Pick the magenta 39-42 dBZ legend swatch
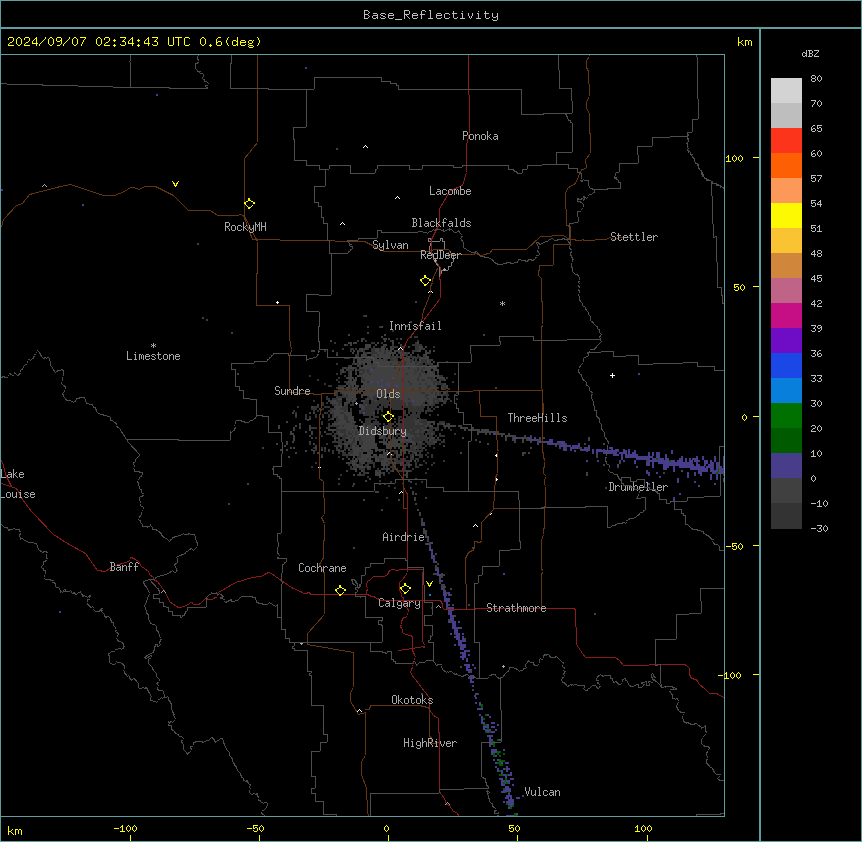 786,315
